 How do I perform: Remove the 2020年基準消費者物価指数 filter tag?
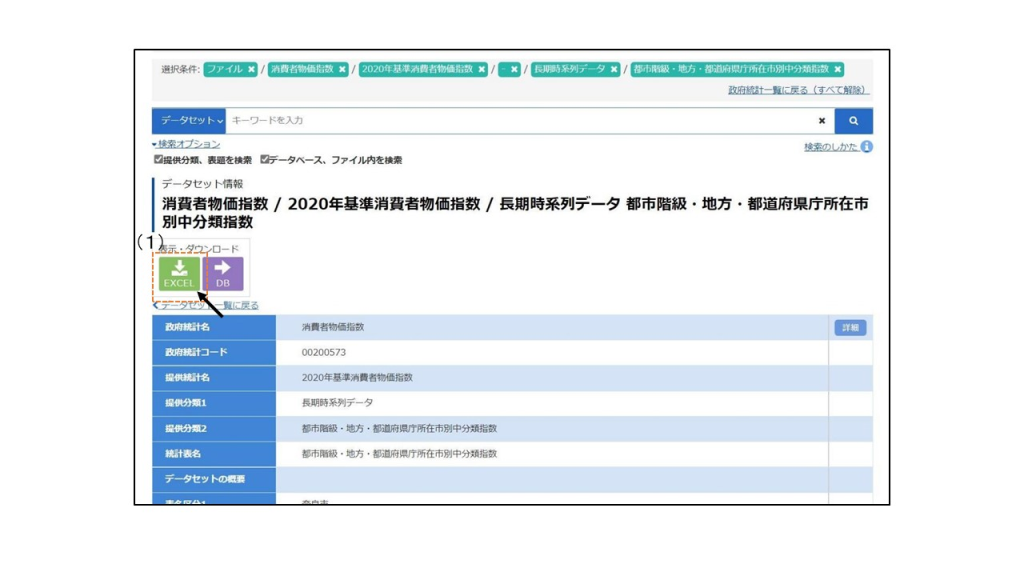pyautogui.click(x=481, y=69)
